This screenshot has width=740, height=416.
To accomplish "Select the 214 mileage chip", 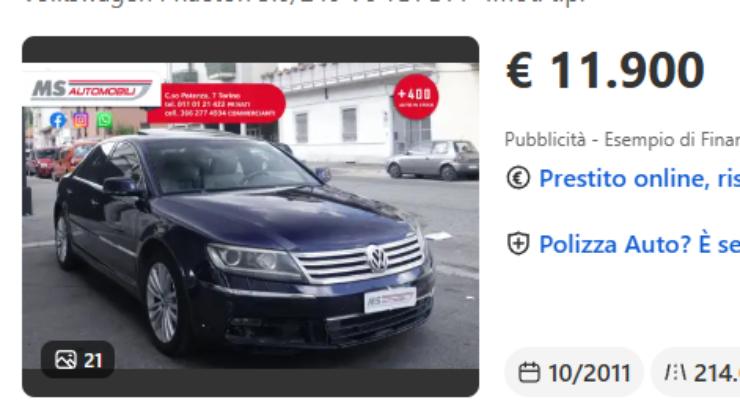I will coord(696,373).
